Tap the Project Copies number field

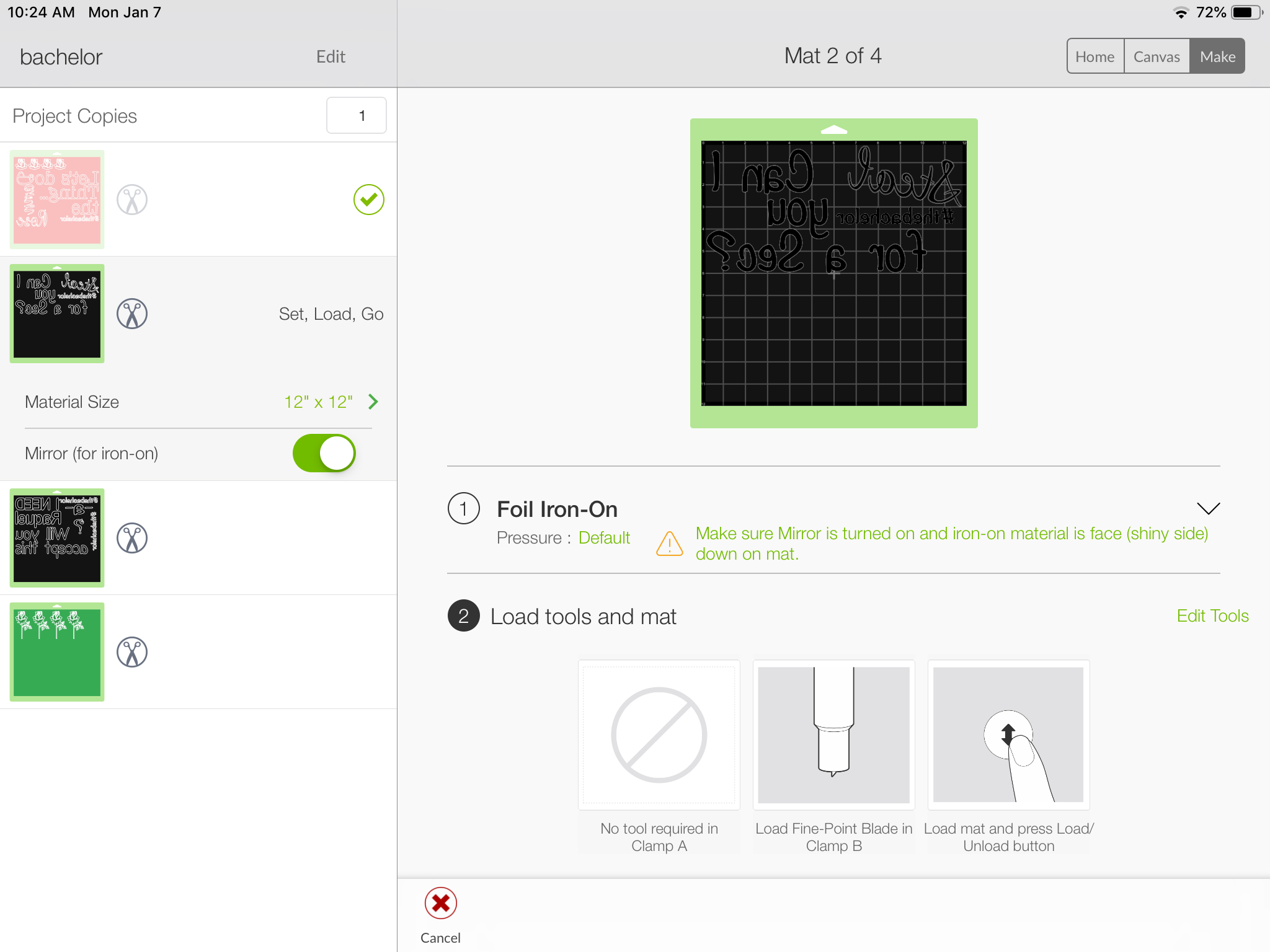(357, 115)
